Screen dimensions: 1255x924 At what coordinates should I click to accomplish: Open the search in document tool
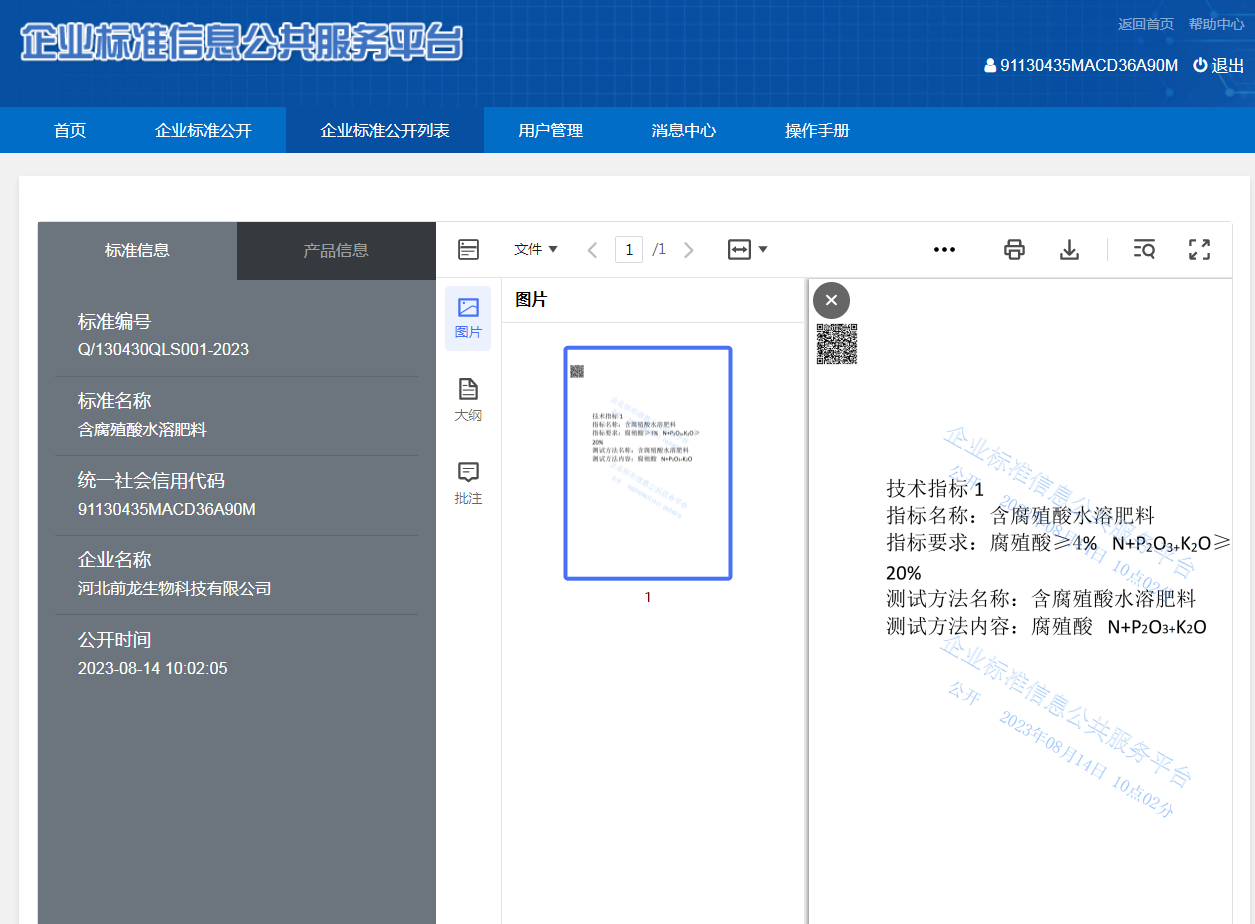(1144, 250)
